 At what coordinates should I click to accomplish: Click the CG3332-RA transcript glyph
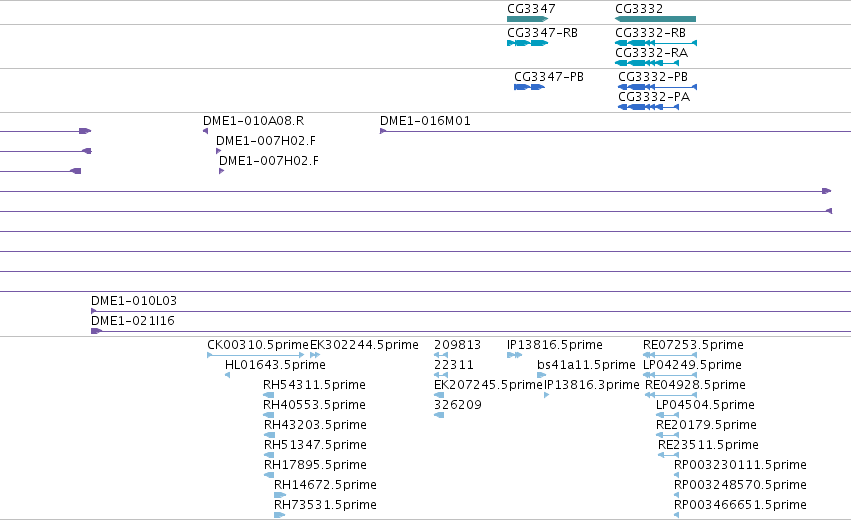(647, 63)
